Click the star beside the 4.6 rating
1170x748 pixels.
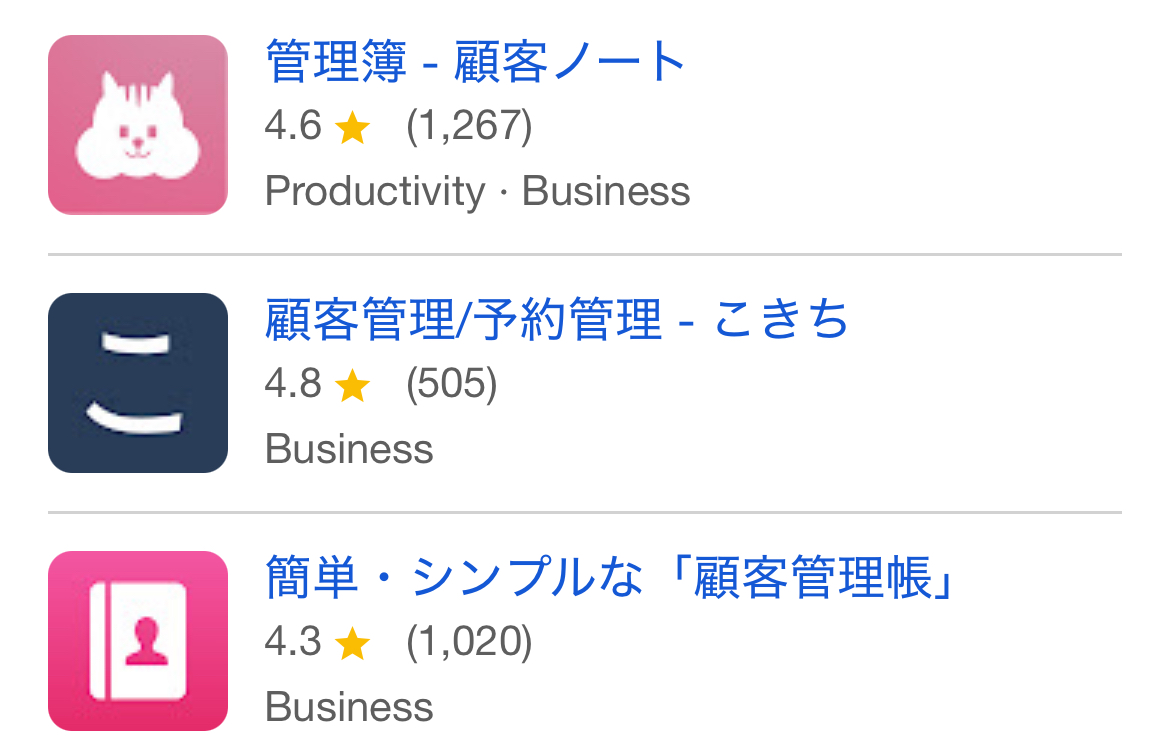[x=352, y=127]
